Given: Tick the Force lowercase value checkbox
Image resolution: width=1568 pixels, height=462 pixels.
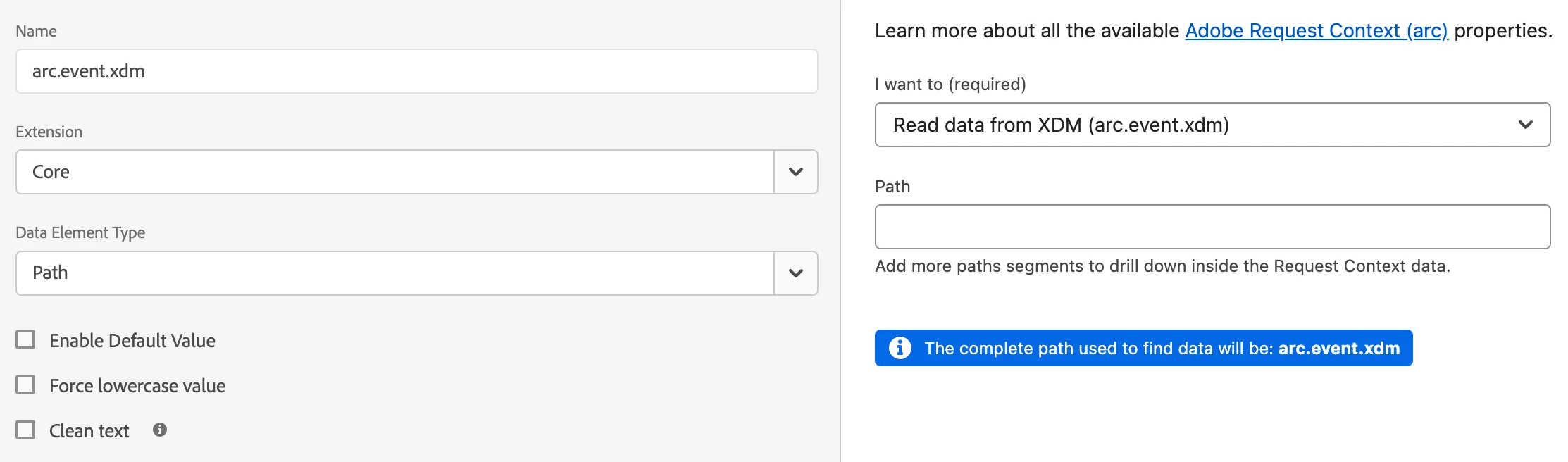Looking at the screenshot, I should (25, 385).
